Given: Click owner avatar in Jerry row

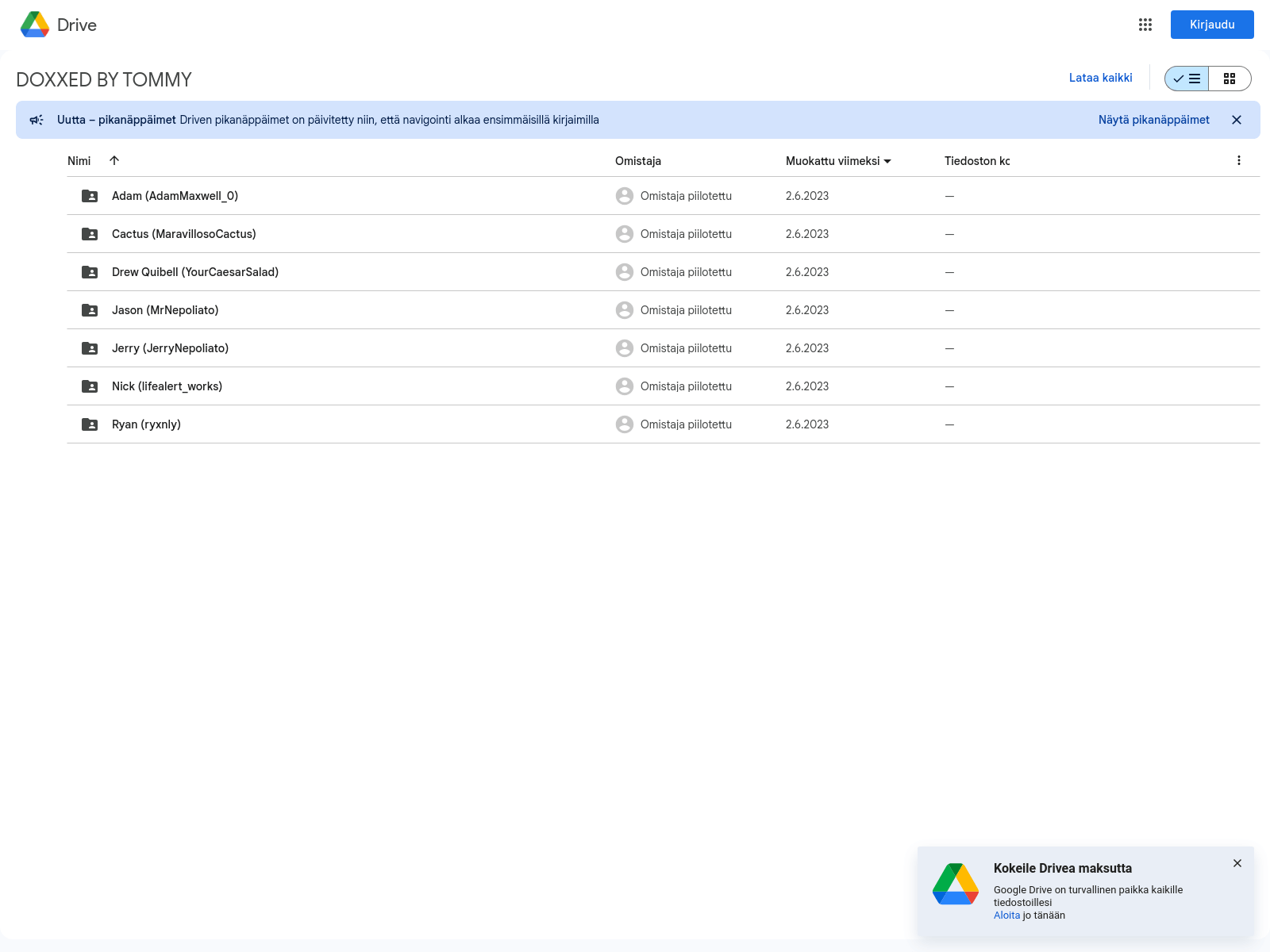Looking at the screenshot, I should (x=625, y=348).
